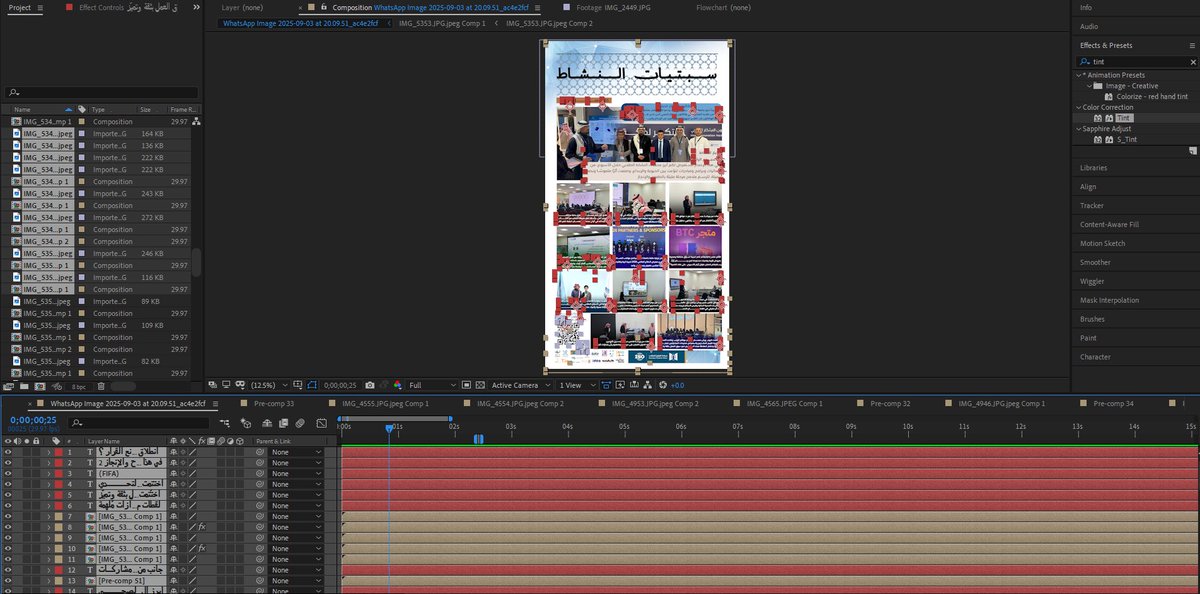Open the Wiggler panel
The width and height of the screenshot is (1200, 594).
click(x=1092, y=281)
